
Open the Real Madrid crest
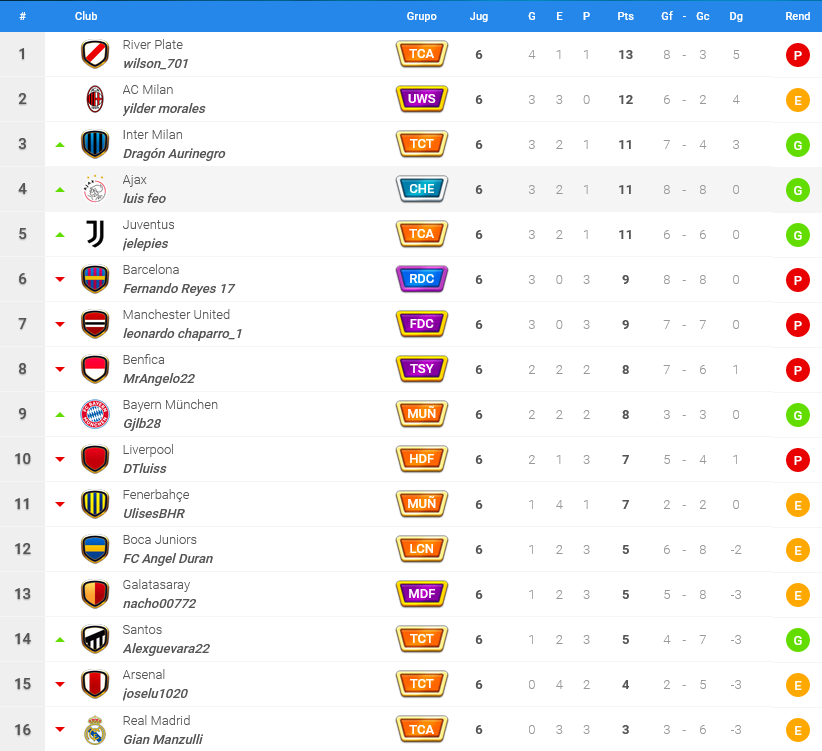pyautogui.click(x=95, y=730)
